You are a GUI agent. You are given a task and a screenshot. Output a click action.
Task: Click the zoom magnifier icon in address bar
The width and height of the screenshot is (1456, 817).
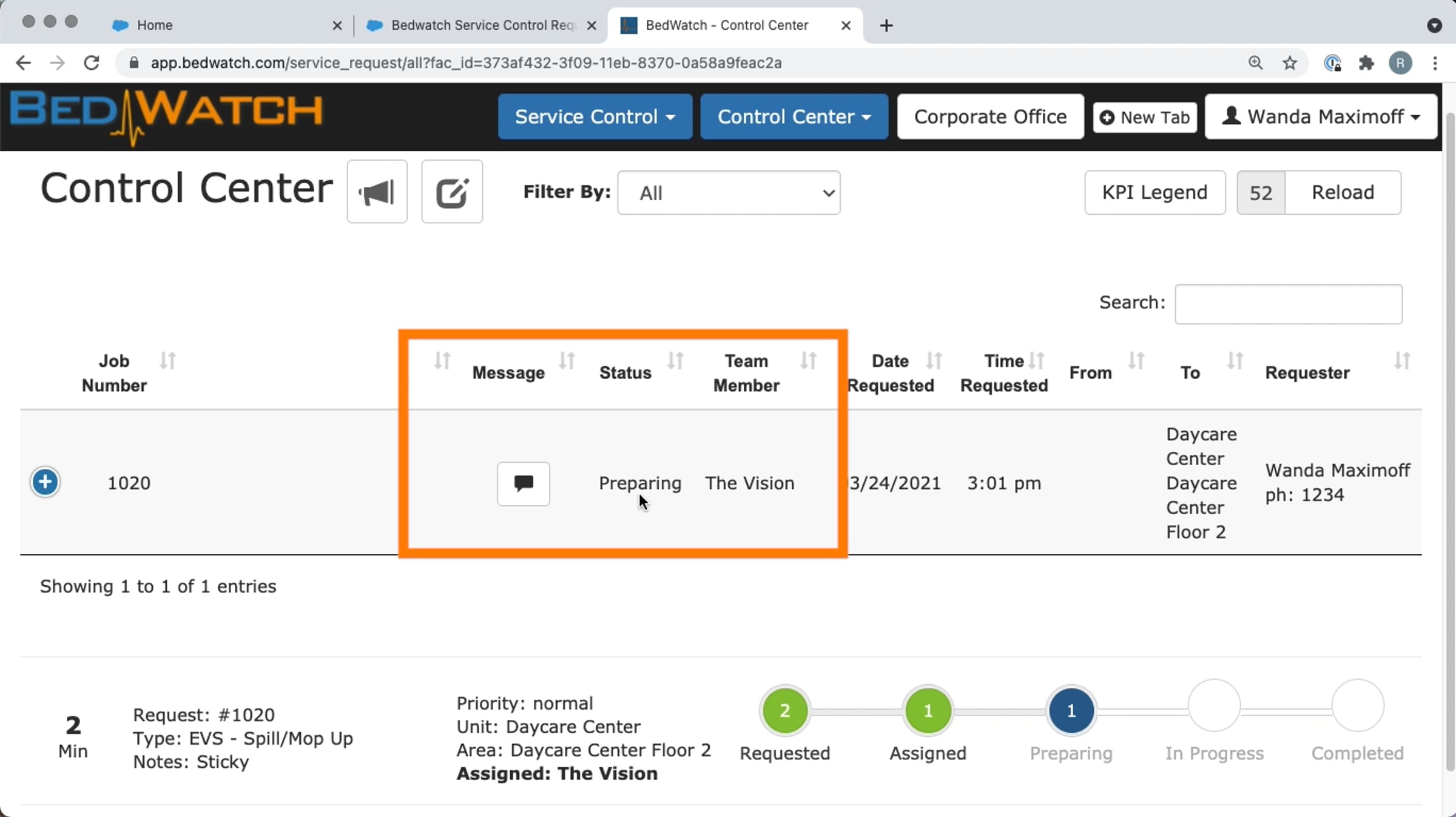pyautogui.click(x=1255, y=62)
